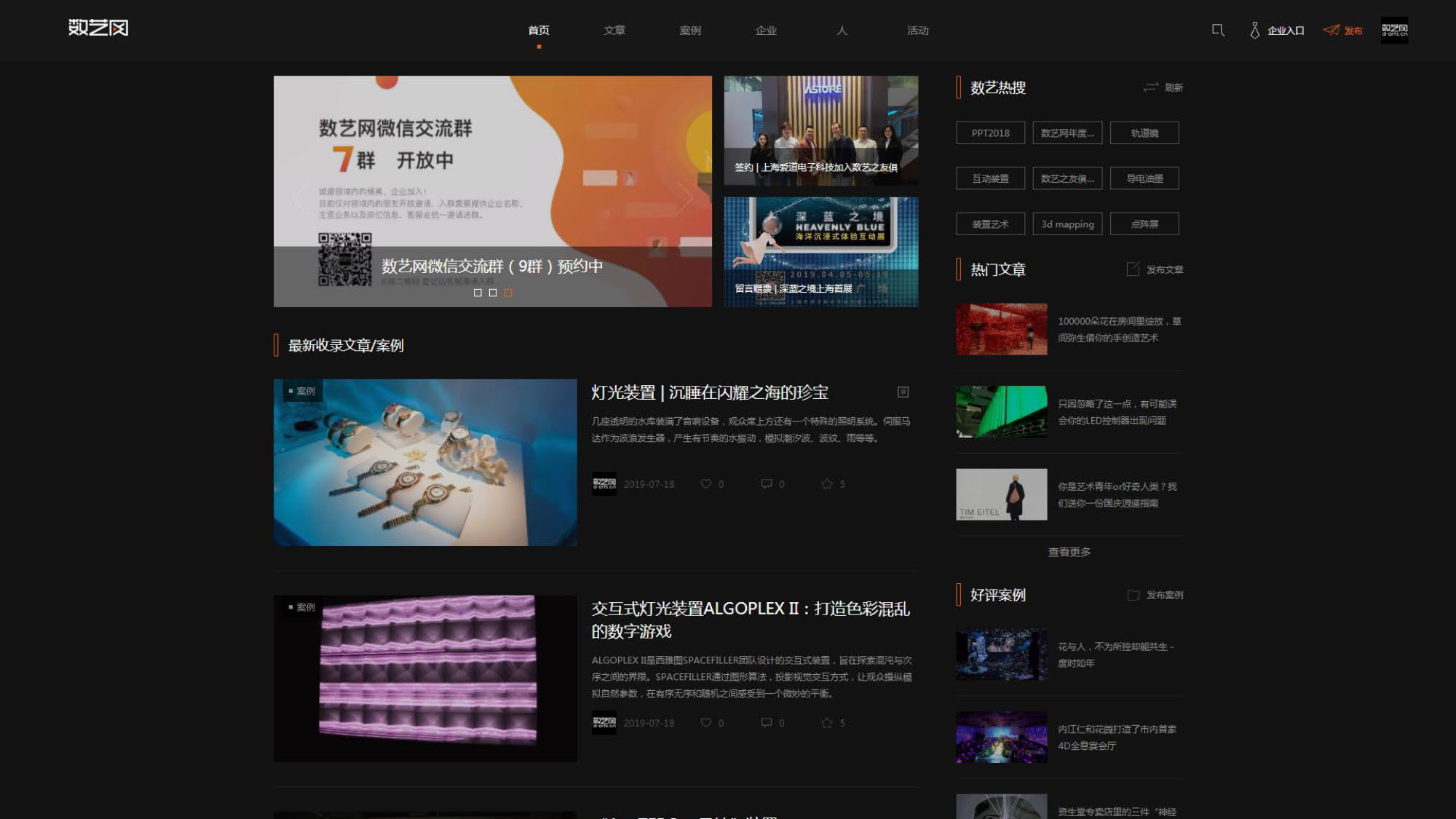This screenshot has height=819, width=1456.
Task: Like the ALGOPLEX II article heart
Action: click(x=705, y=722)
